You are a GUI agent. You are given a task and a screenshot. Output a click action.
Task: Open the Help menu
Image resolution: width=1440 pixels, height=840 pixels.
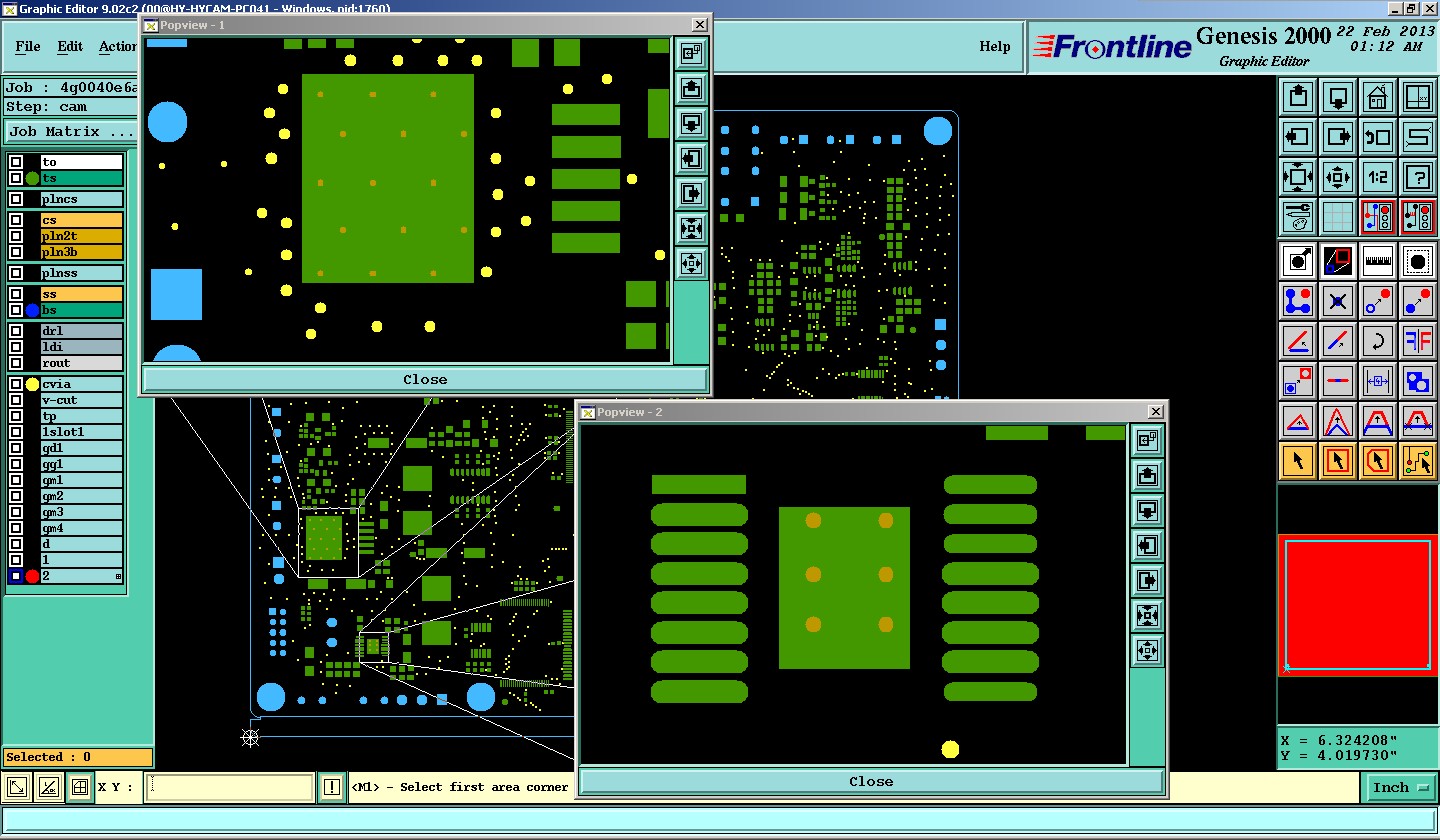[x=994, y=46]
